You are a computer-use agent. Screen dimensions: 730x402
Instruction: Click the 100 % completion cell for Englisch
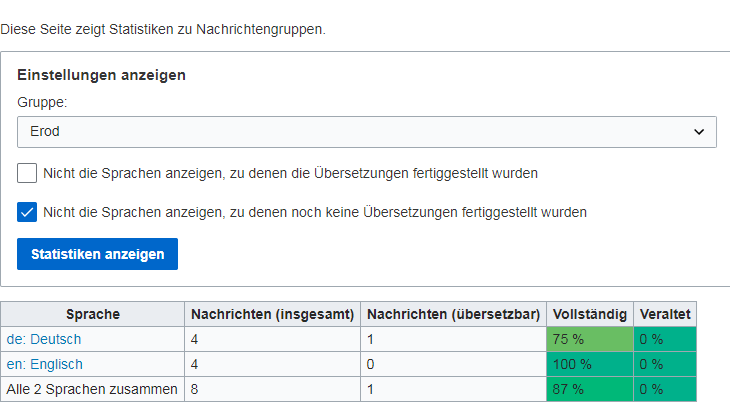tap(590, 364)
